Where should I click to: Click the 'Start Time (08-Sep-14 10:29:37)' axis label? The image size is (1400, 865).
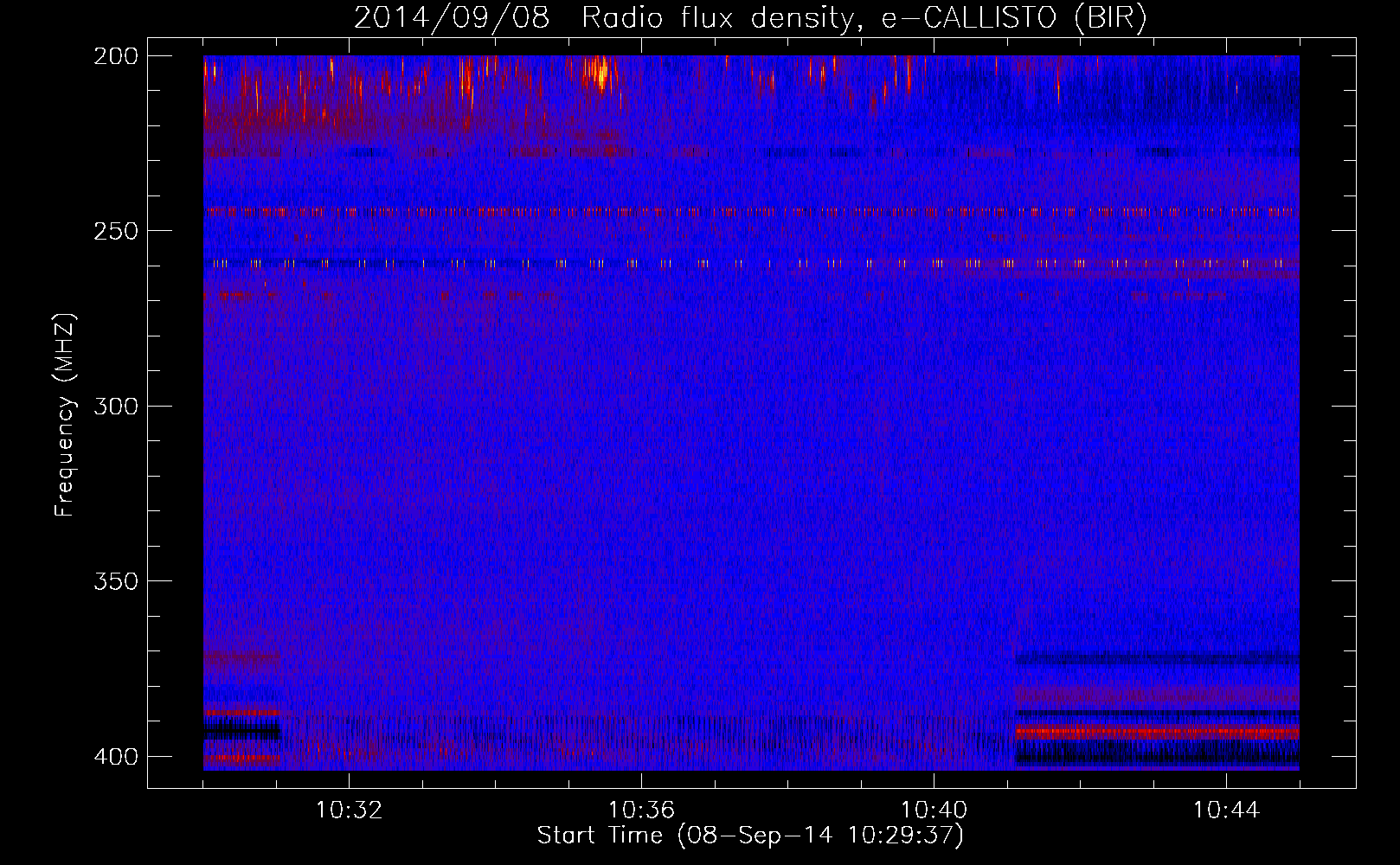(x=750, y=836)
